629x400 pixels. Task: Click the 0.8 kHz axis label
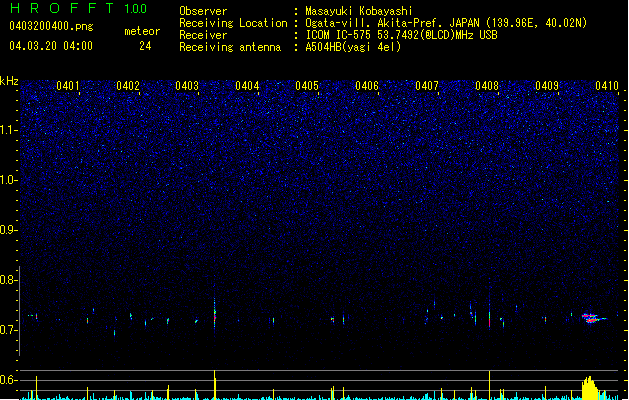pyautogui.click(x=8, y=280)
